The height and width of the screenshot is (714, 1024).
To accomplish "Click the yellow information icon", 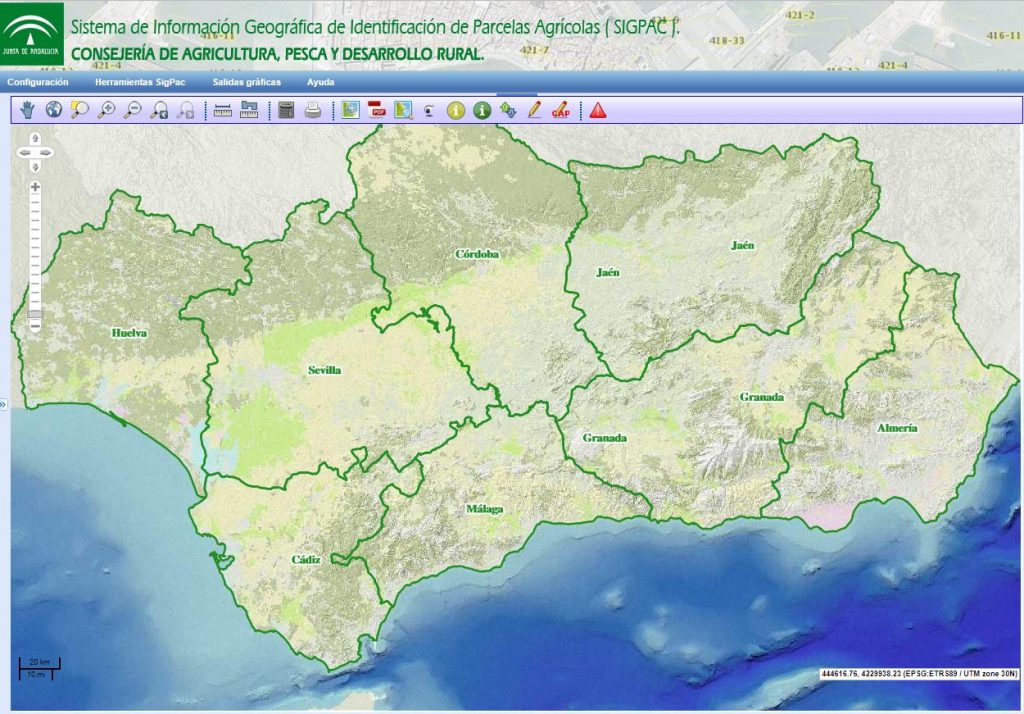I will (456, 110).
